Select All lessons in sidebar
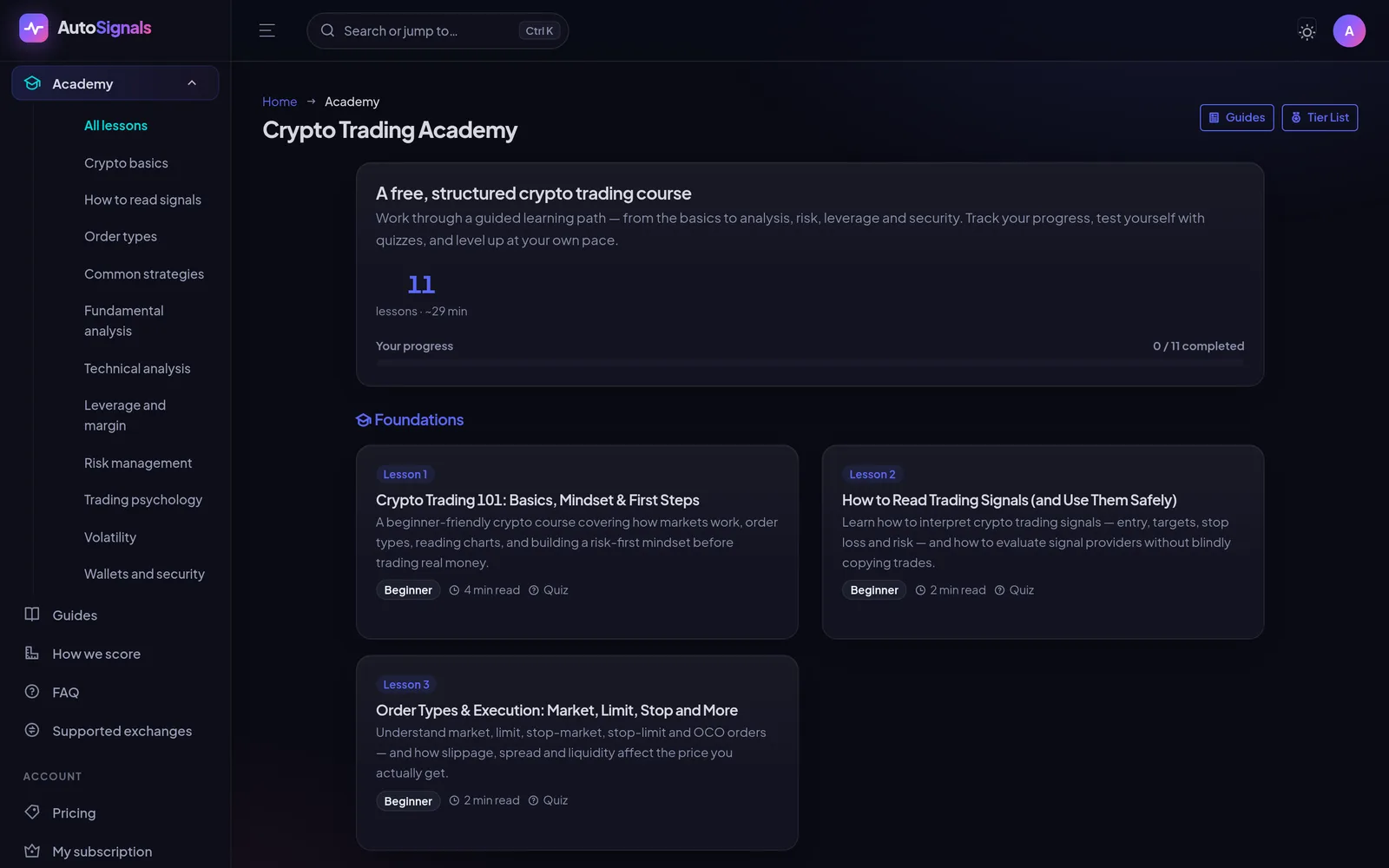This screenshot has width=1389, height=868. click(115, 126)
